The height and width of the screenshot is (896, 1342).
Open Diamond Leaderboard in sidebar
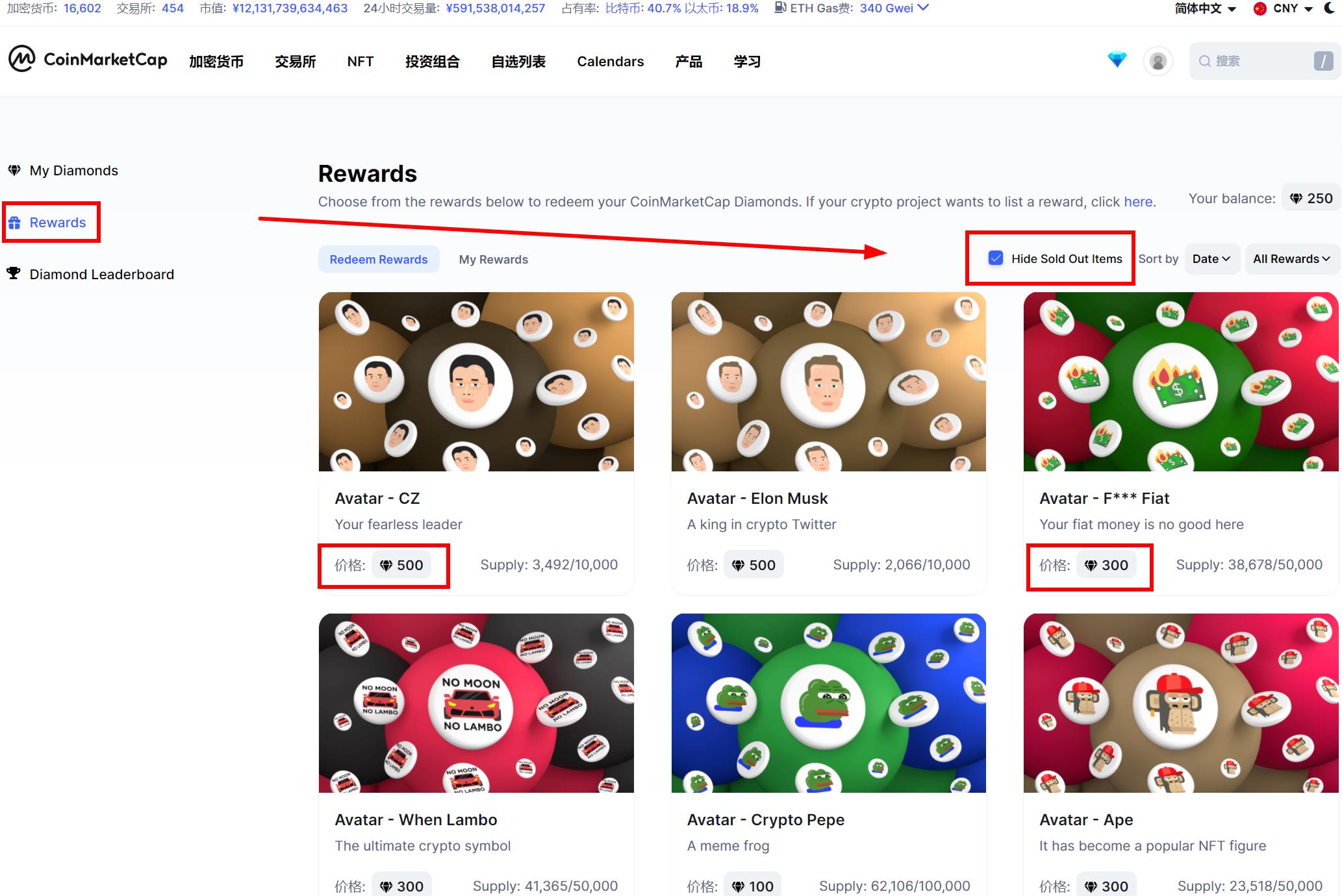(90, 274)
